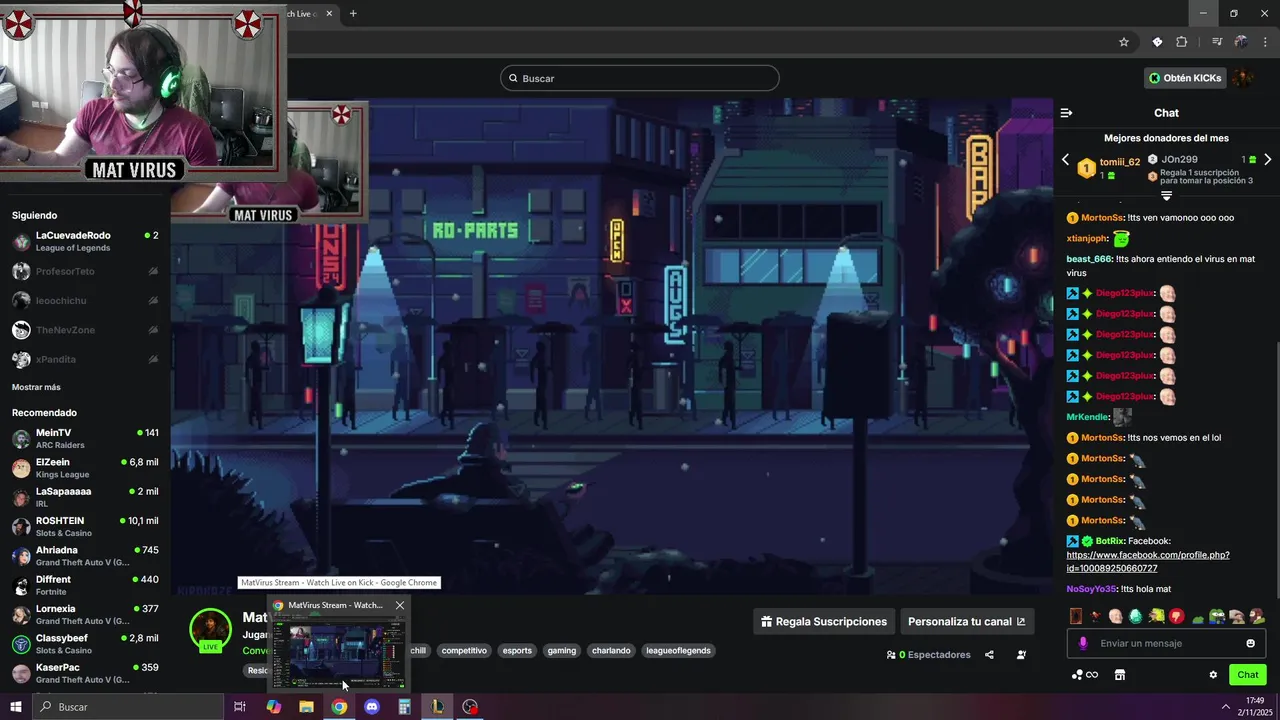Viewport: 1280px width, 720px height.
Task: Open MeinTV recommended channel
Action: [x=85, y=438]
